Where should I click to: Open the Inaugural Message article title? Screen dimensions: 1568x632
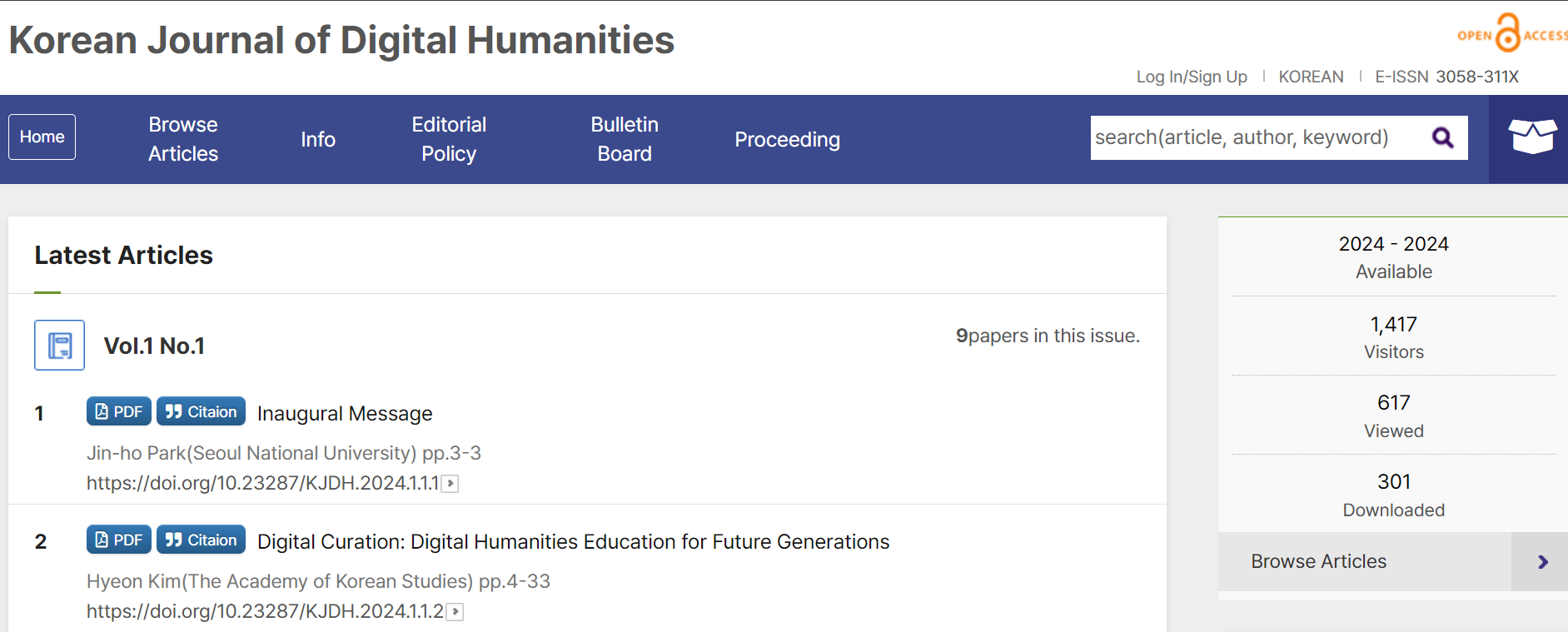click(x=345, y=414)
